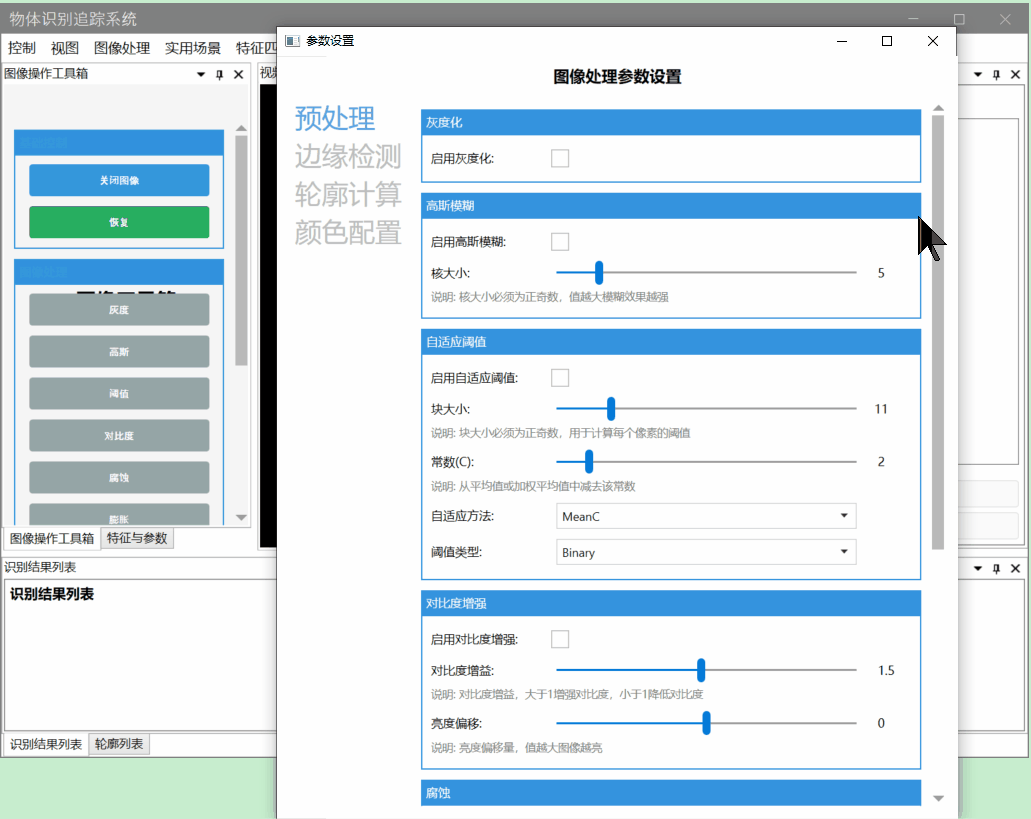Open the 图像操作工具箱 panel options arrow
The height and width of the screenshot is (819, 1031).
pyautogui.click(x=201, y=74)
